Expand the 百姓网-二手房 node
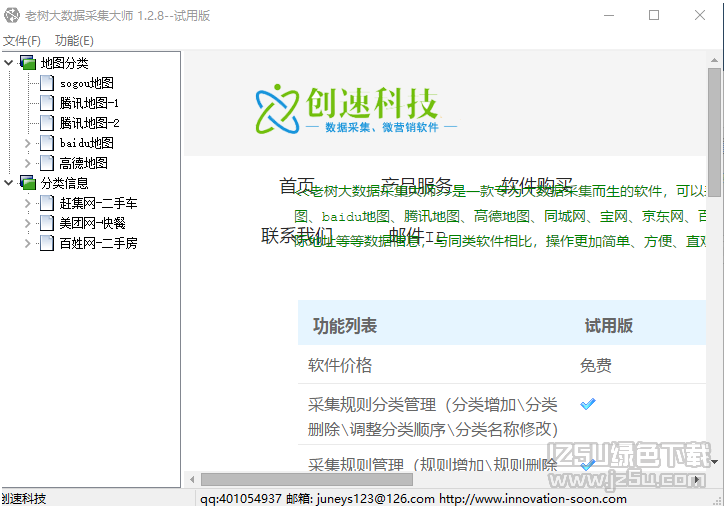This screenshot has width=724, height=506. point(27,243)
